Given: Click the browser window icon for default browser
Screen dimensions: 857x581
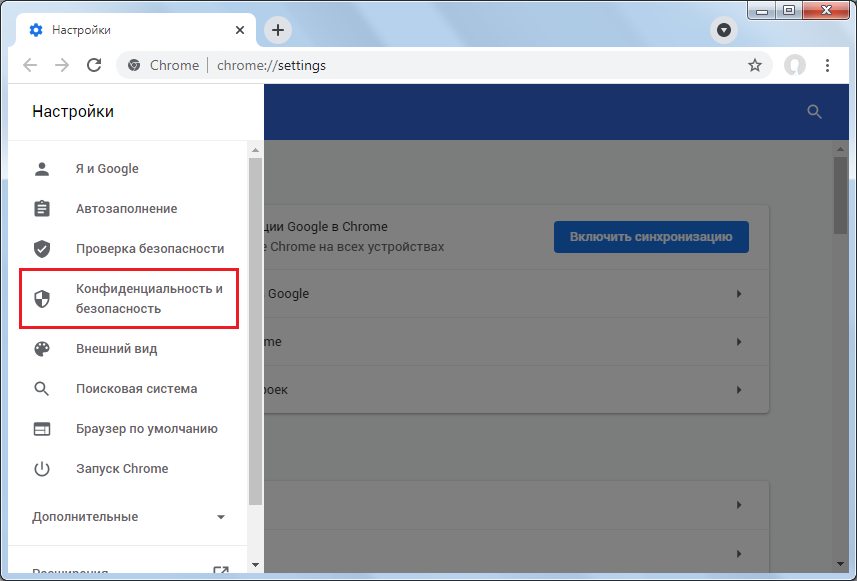Looking at the screenshot, I should click(42, 429).
